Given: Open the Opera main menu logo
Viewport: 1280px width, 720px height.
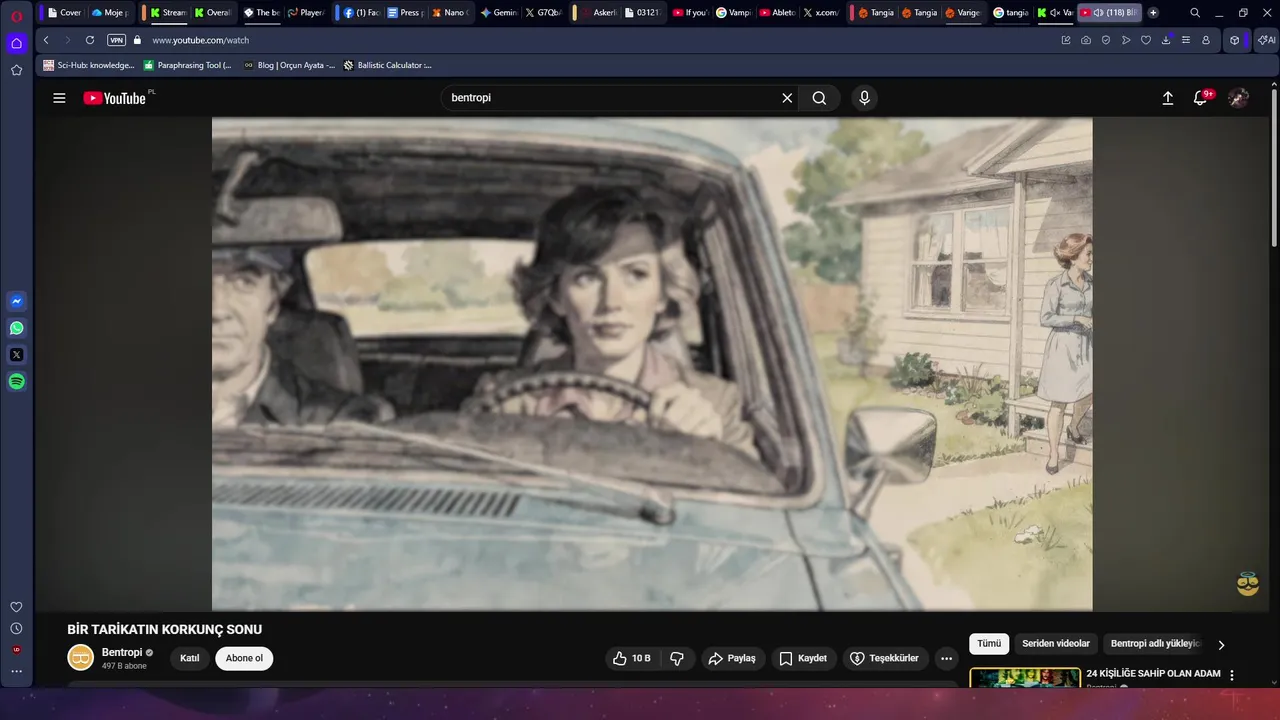Looking at the screenshot, I should (16, 15).
